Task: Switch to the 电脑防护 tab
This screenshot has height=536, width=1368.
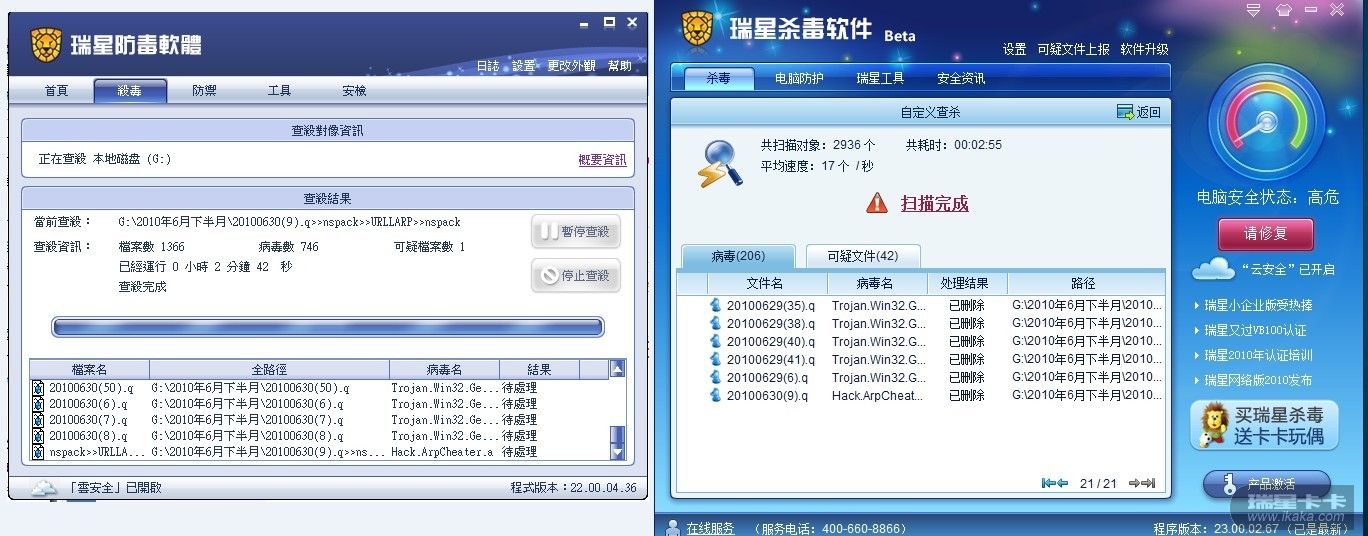Action: (x=799, y=78)
